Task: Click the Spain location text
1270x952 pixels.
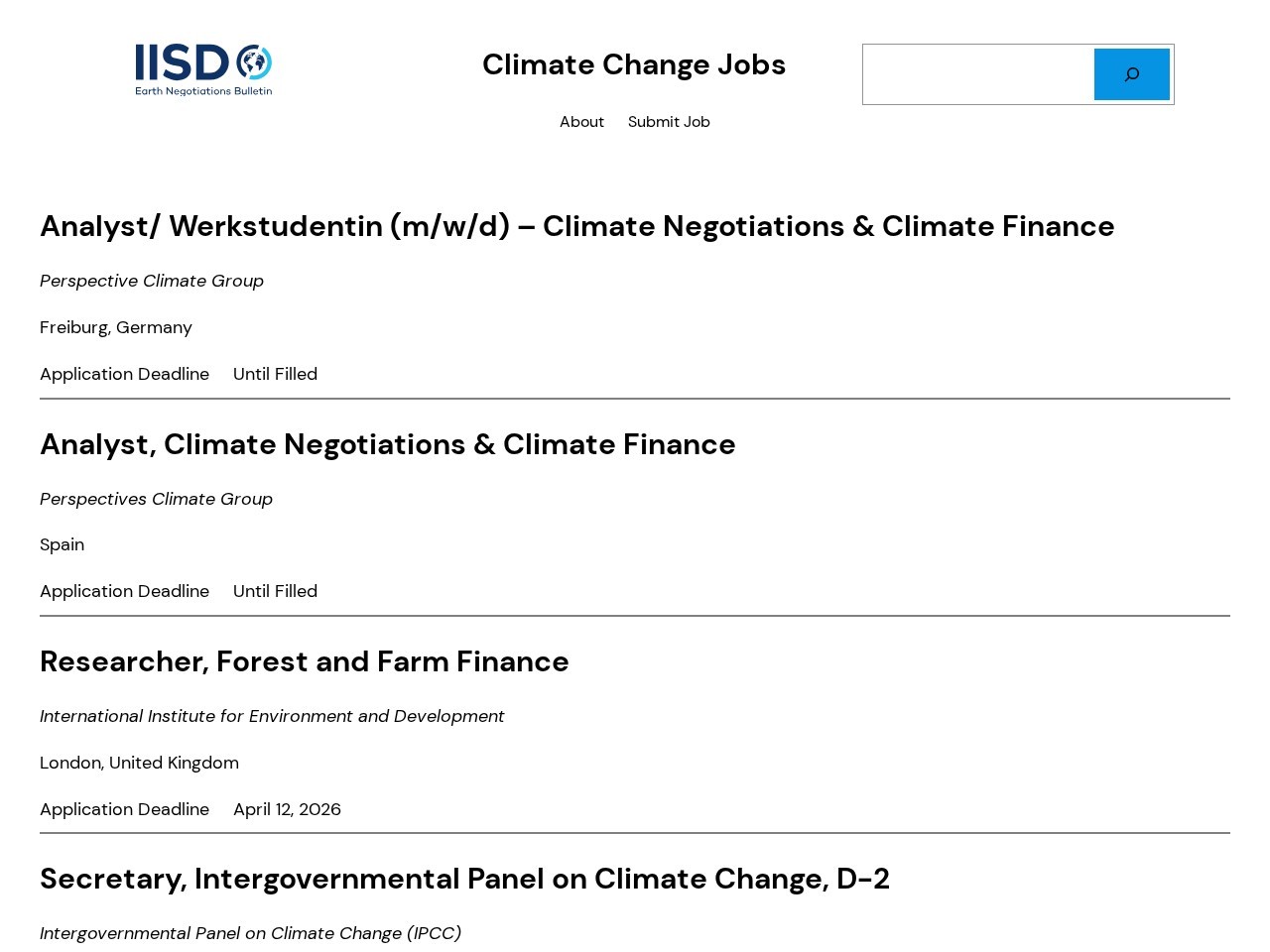Action: click(x=62, y=544)
